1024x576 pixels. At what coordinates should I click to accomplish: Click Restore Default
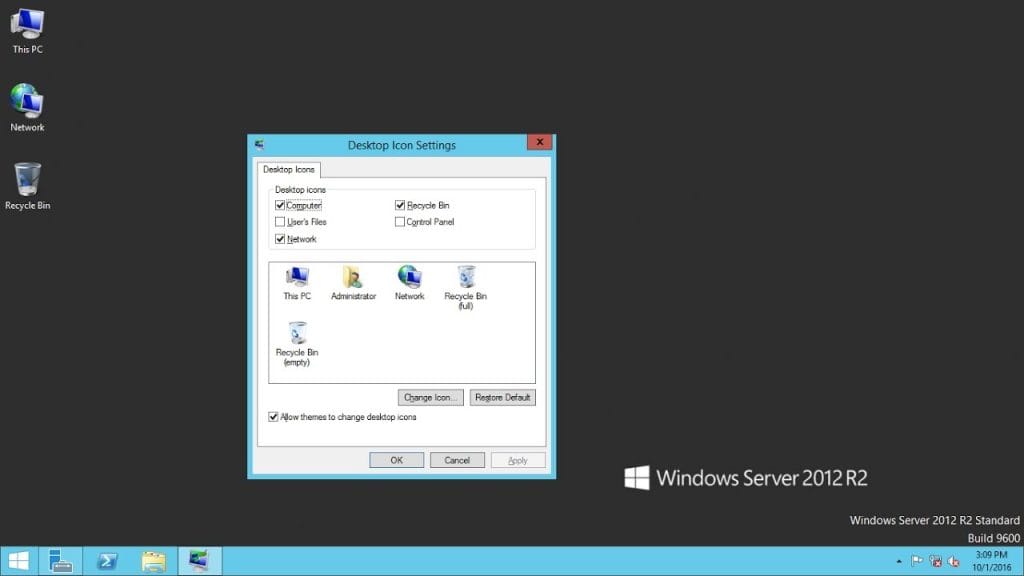pyautogui.click(x=503, y=397)
